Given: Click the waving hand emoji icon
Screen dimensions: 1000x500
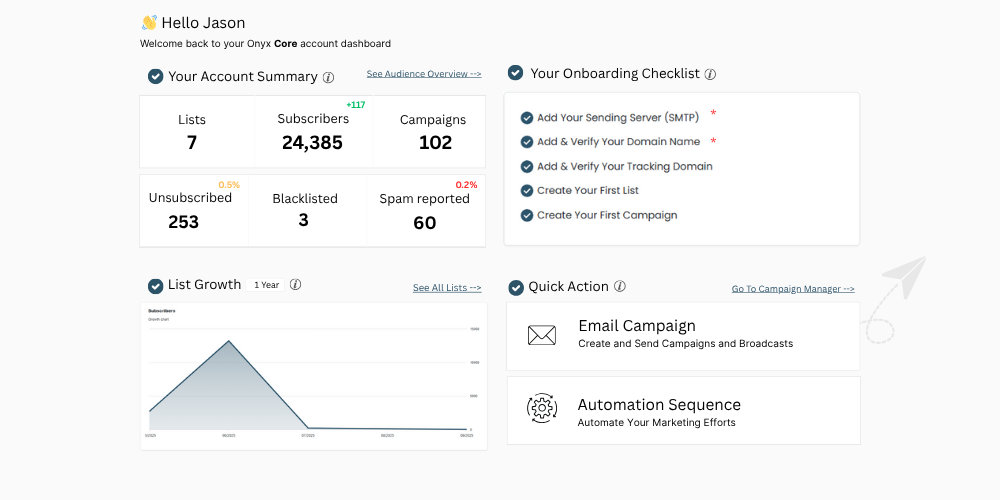Looking at the screenshot, I should 149,23.
